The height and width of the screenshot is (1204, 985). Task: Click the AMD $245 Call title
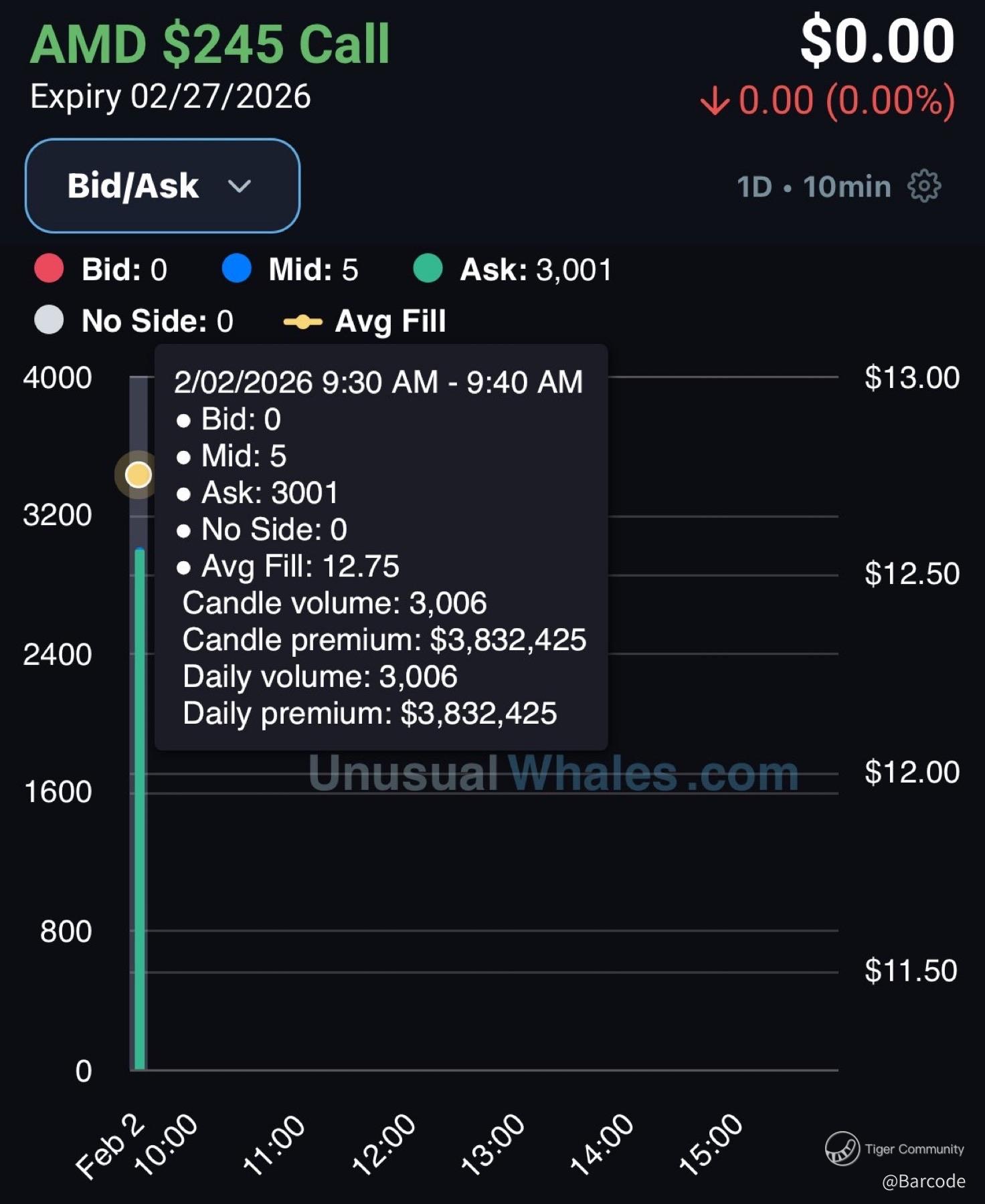(x=209, y=44)
